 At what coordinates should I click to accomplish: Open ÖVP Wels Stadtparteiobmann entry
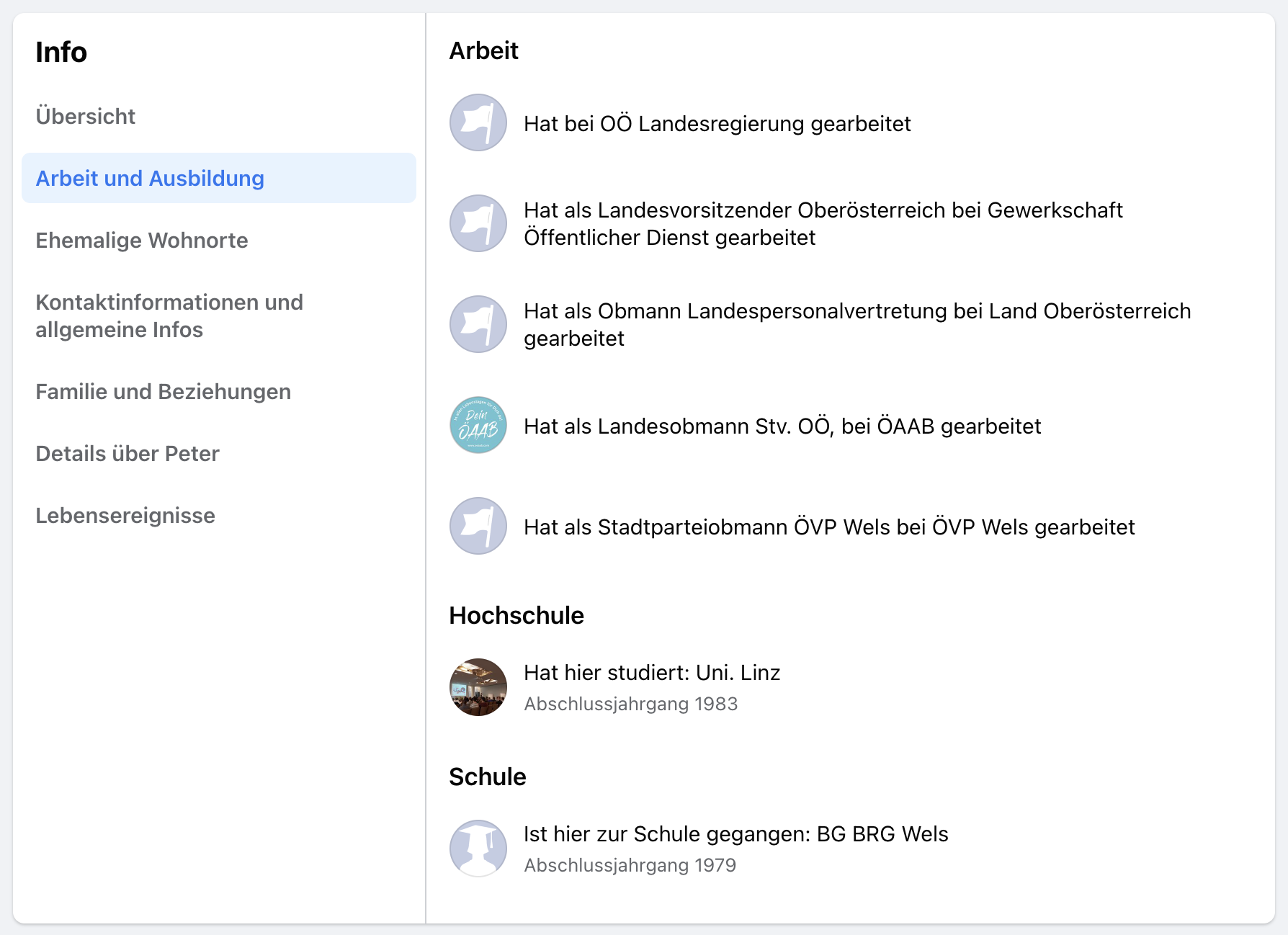coord(829,527)
